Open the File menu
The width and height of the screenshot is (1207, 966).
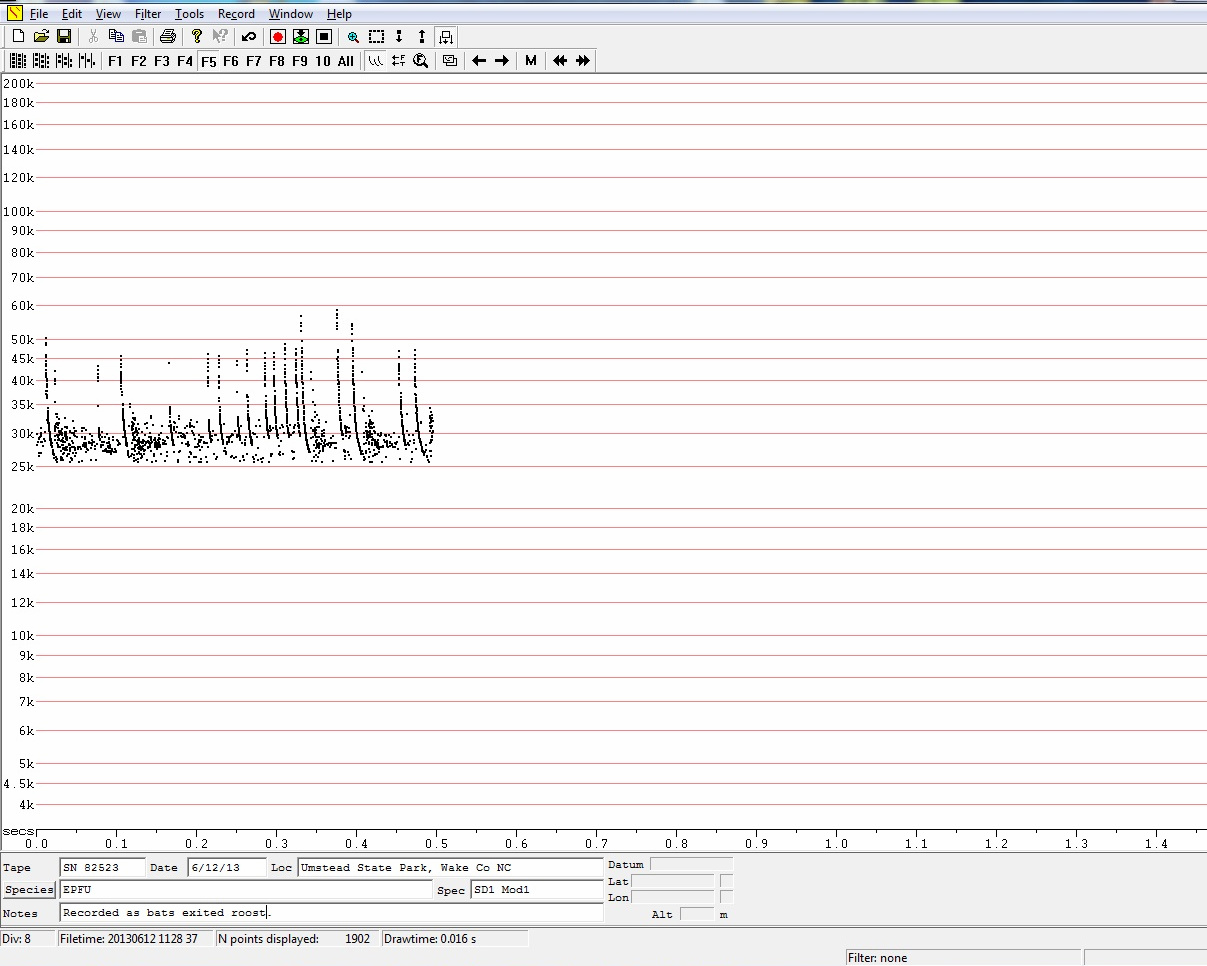click(x=39, y=14)
